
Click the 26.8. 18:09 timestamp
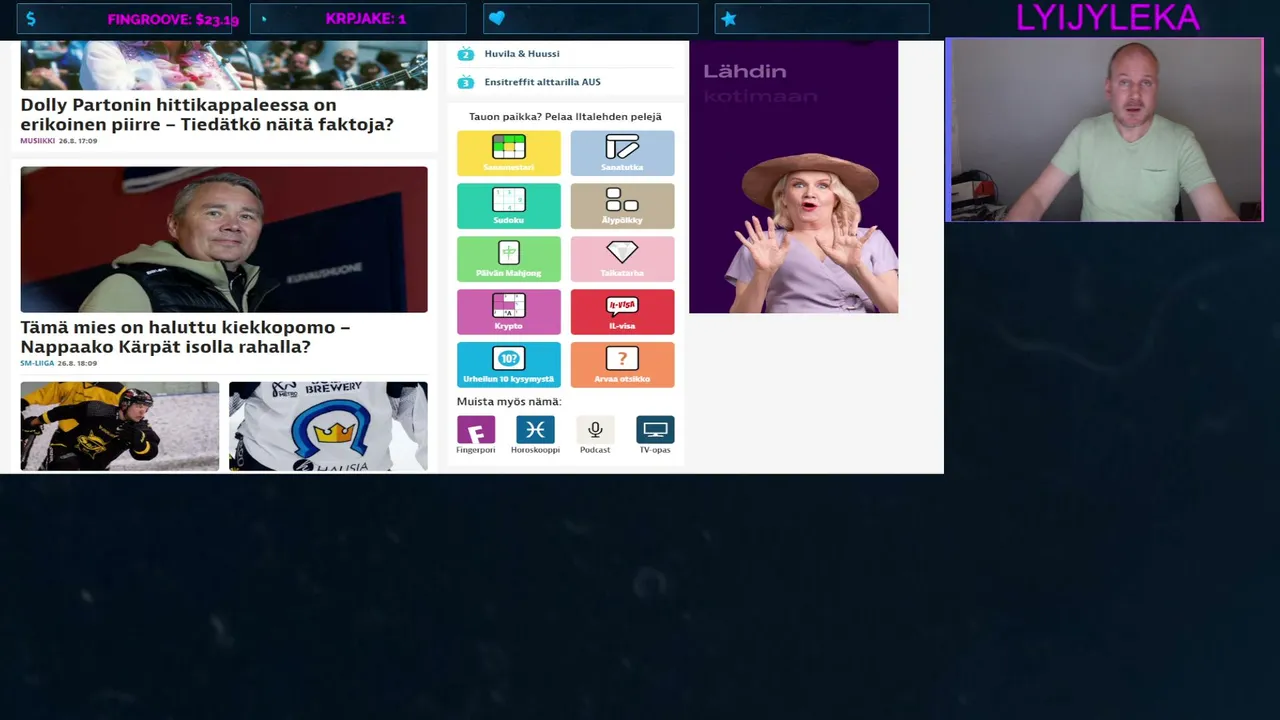(x=77, y=363)
